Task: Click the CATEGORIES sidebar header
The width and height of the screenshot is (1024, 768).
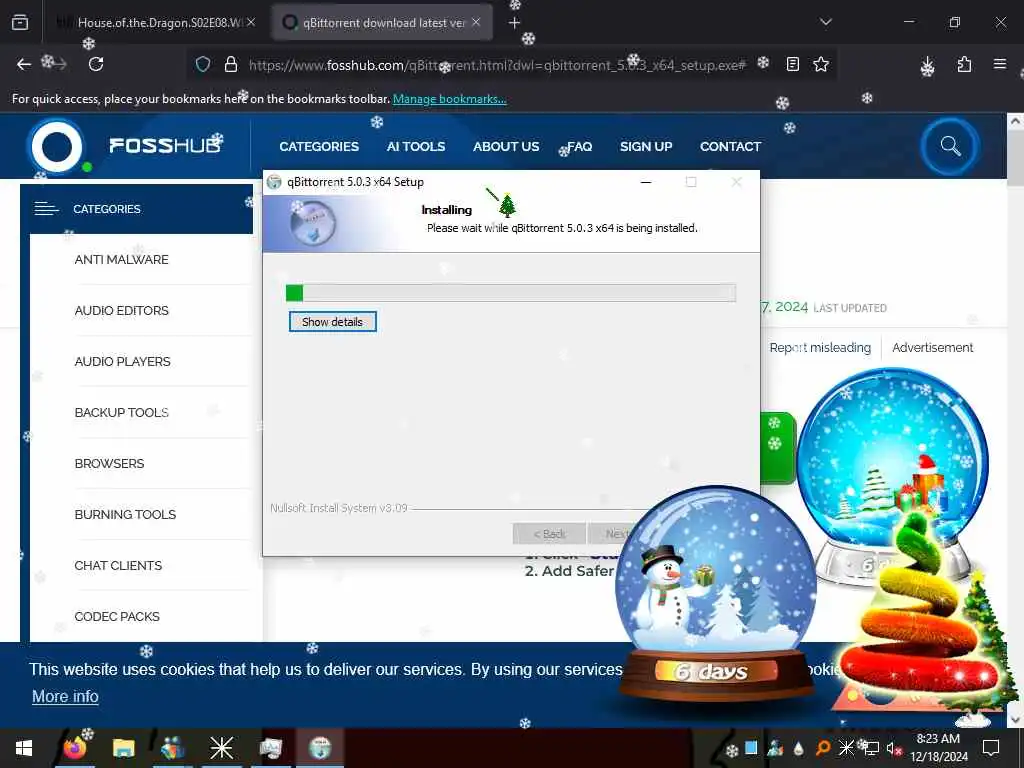Action: coord(136,209)
